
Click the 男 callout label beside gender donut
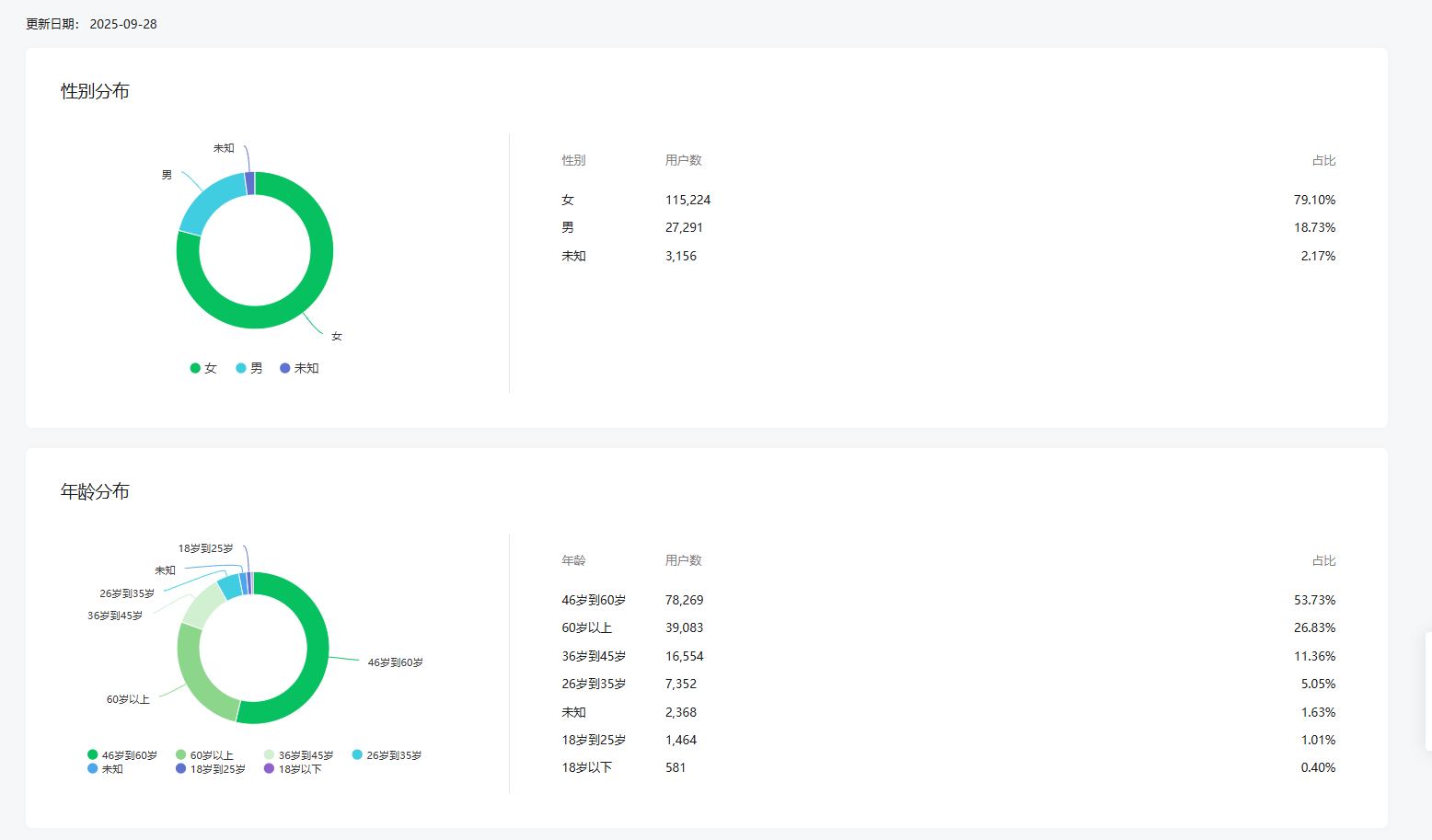(x=167, y=175)
